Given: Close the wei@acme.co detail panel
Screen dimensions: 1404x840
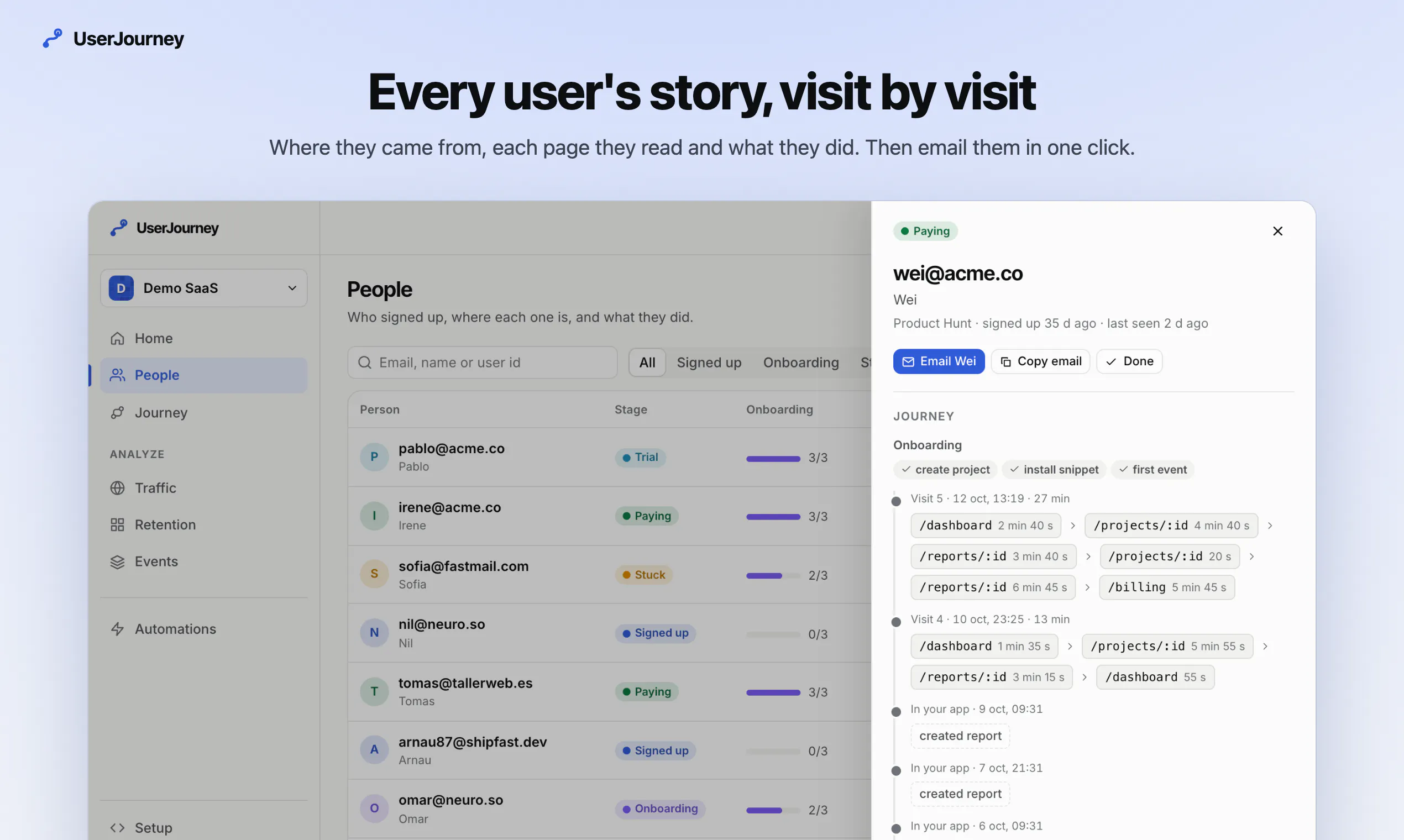Looking at the screenshot, I should 1277,231.
